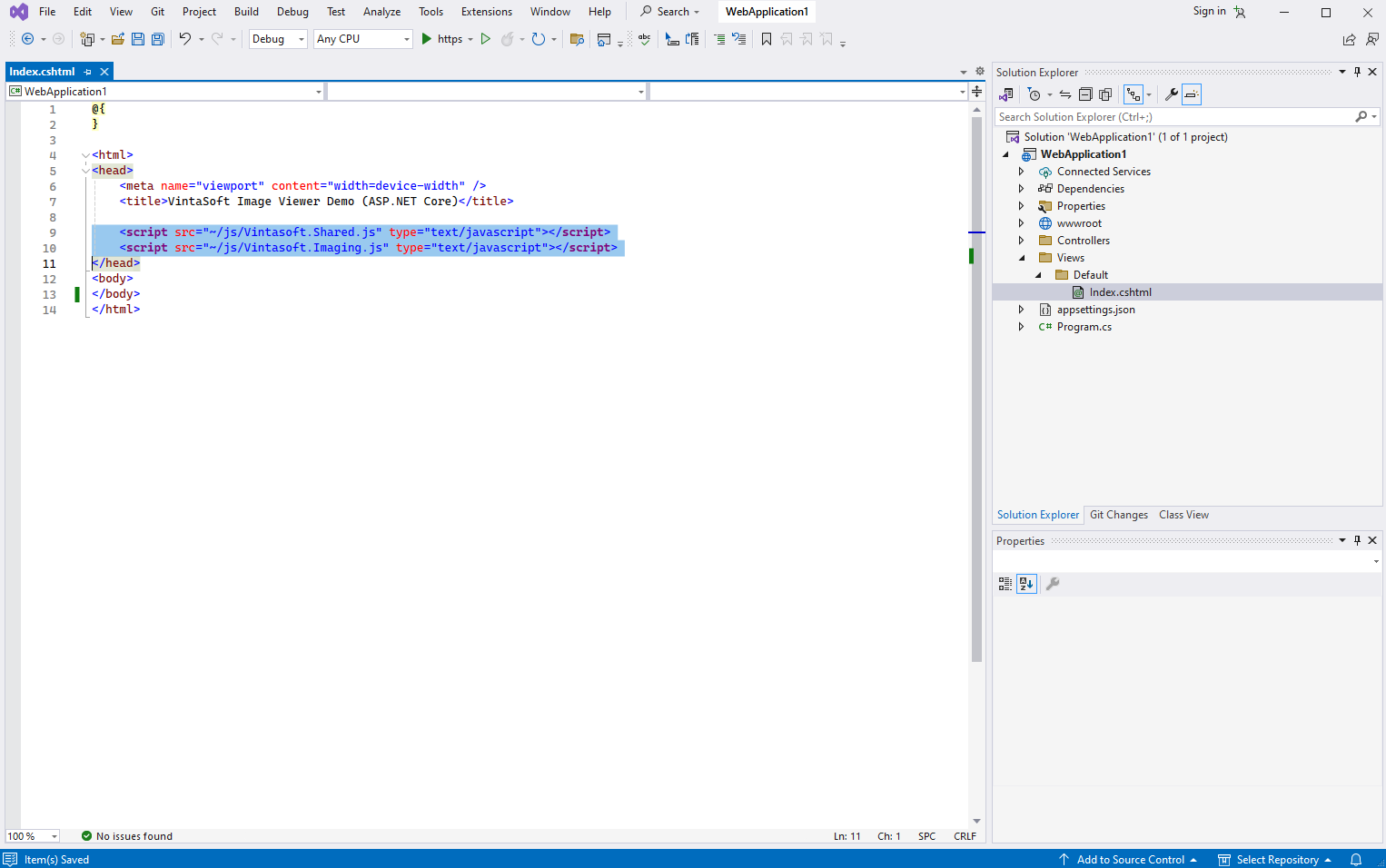Click the Sign in link

(1209, 11)
